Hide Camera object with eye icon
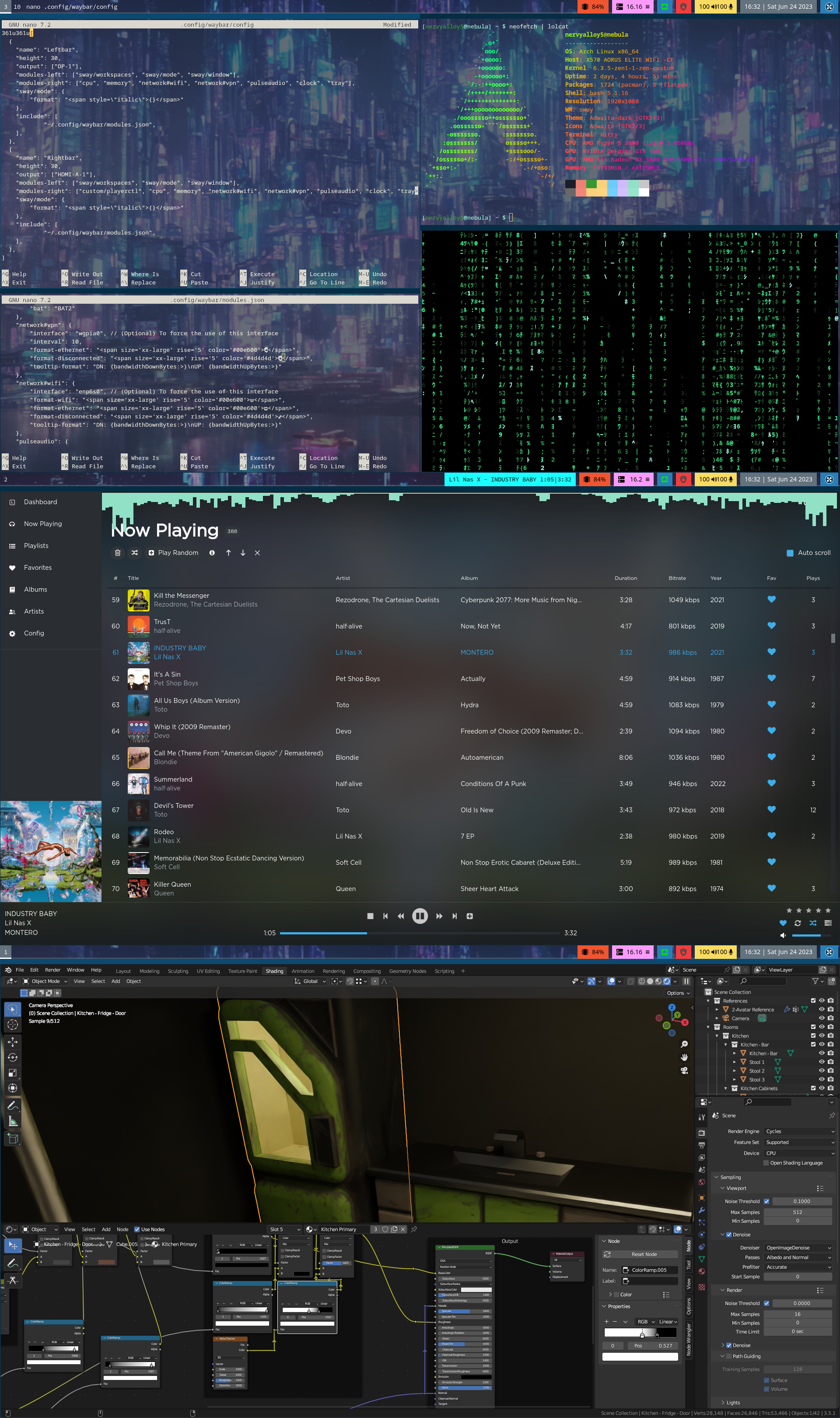The height and width of the screenshot is (1418, 840). tap(821, 1018)
